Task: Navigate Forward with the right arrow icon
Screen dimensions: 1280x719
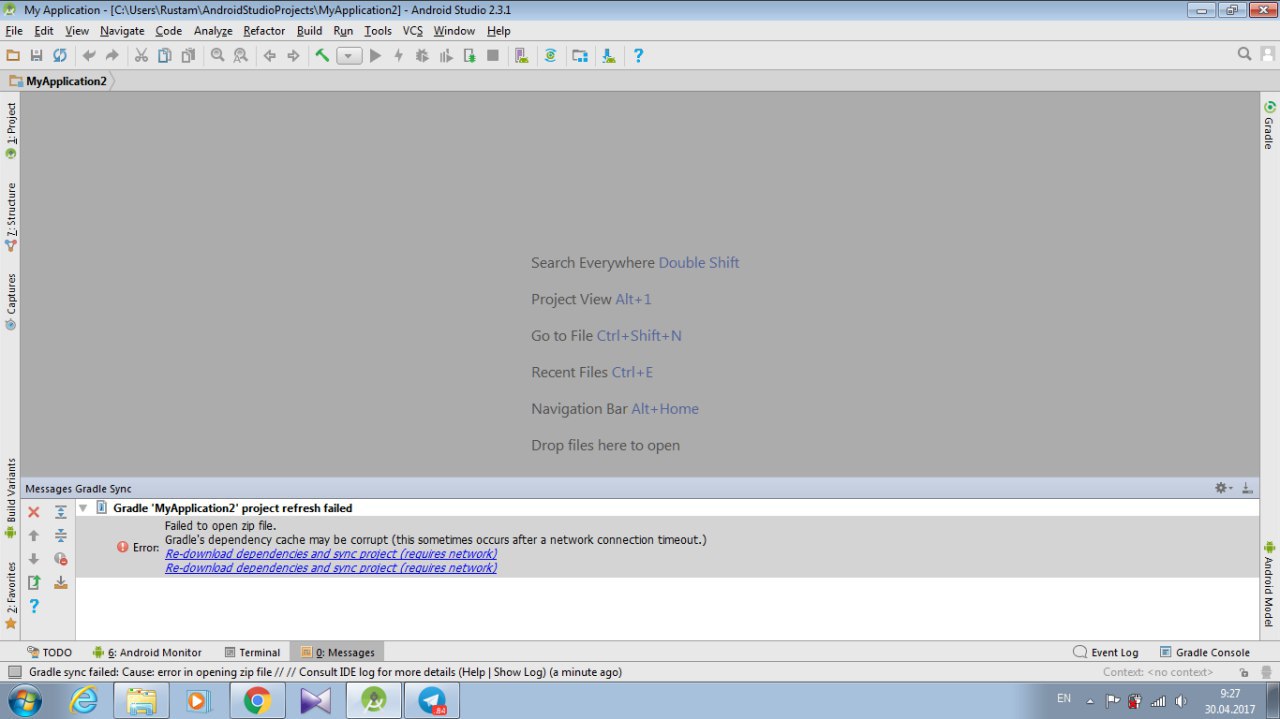Action: [293, 56]
